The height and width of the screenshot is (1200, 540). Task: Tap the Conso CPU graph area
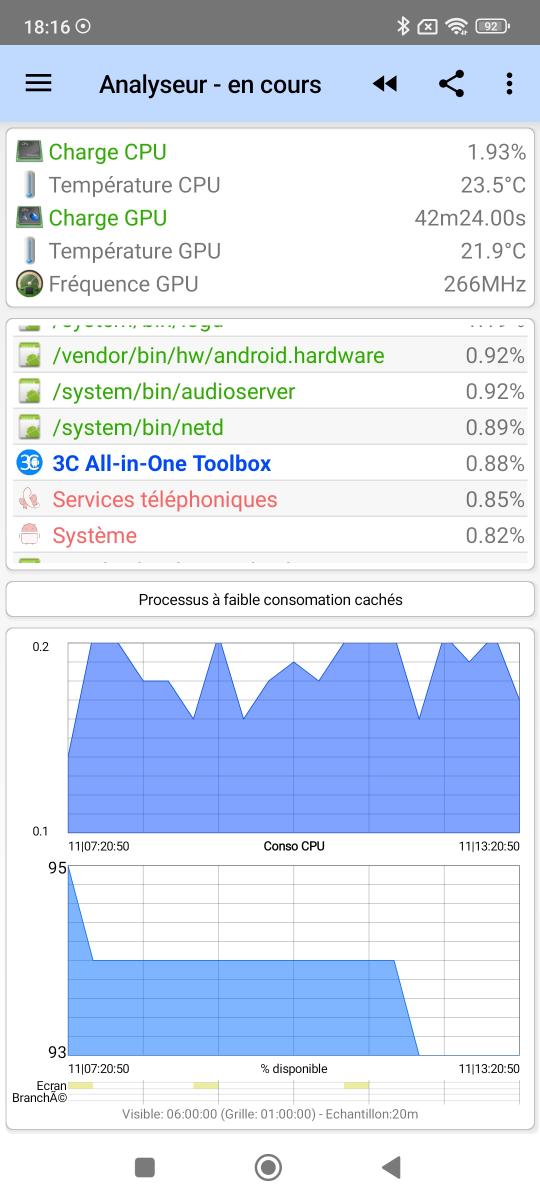point(294,738)
